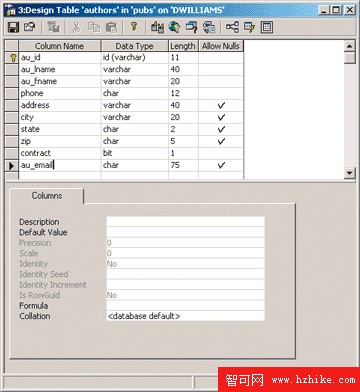This screenshot has width=360, height=392.
Task: Click the Data Type cell of au_id
Action: tap(135, 58)
